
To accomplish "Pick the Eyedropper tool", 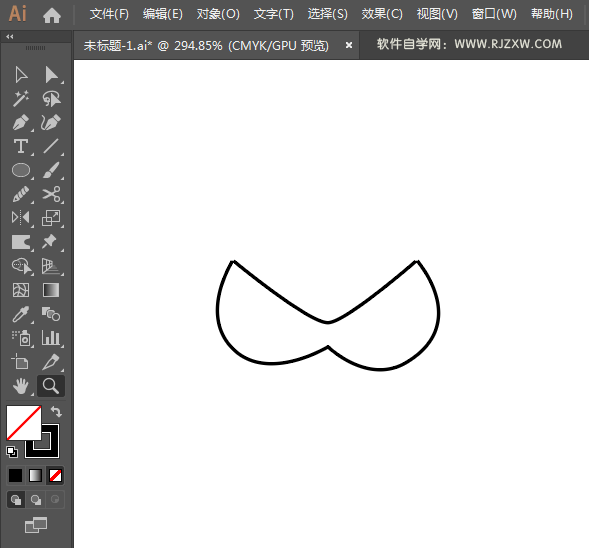I will coord(21,314).
